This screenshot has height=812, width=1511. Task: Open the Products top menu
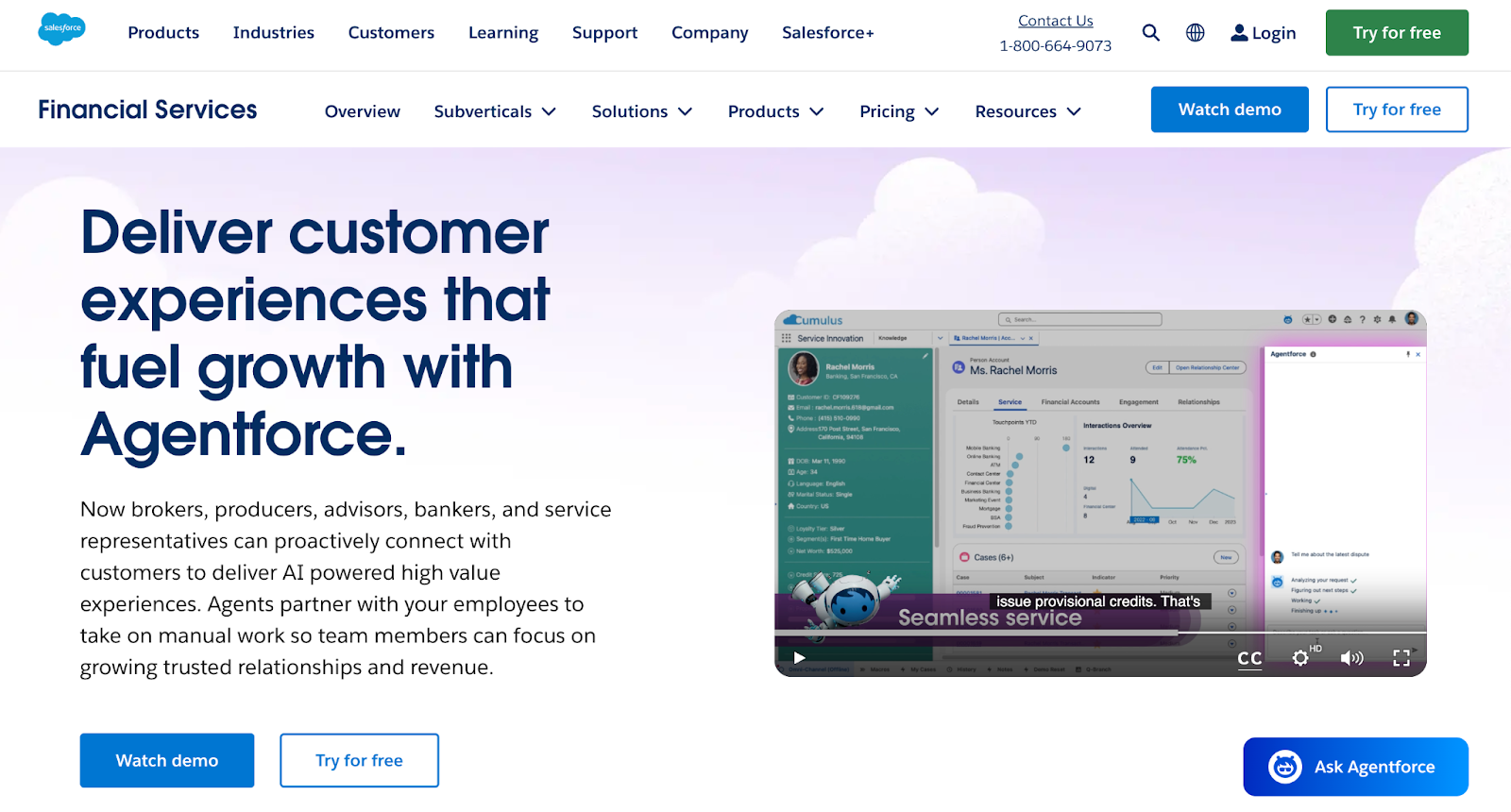pyautogui.click(x=163, y=32)
